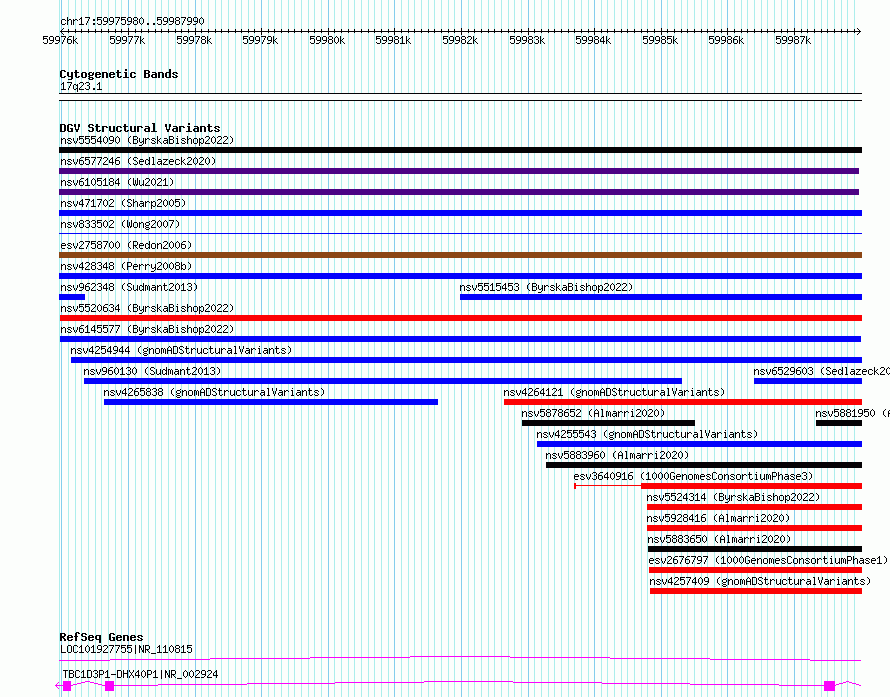Select the short blue nsv962348 bar
The height and width of the screenshot is (697, 890).
point(72,297)
